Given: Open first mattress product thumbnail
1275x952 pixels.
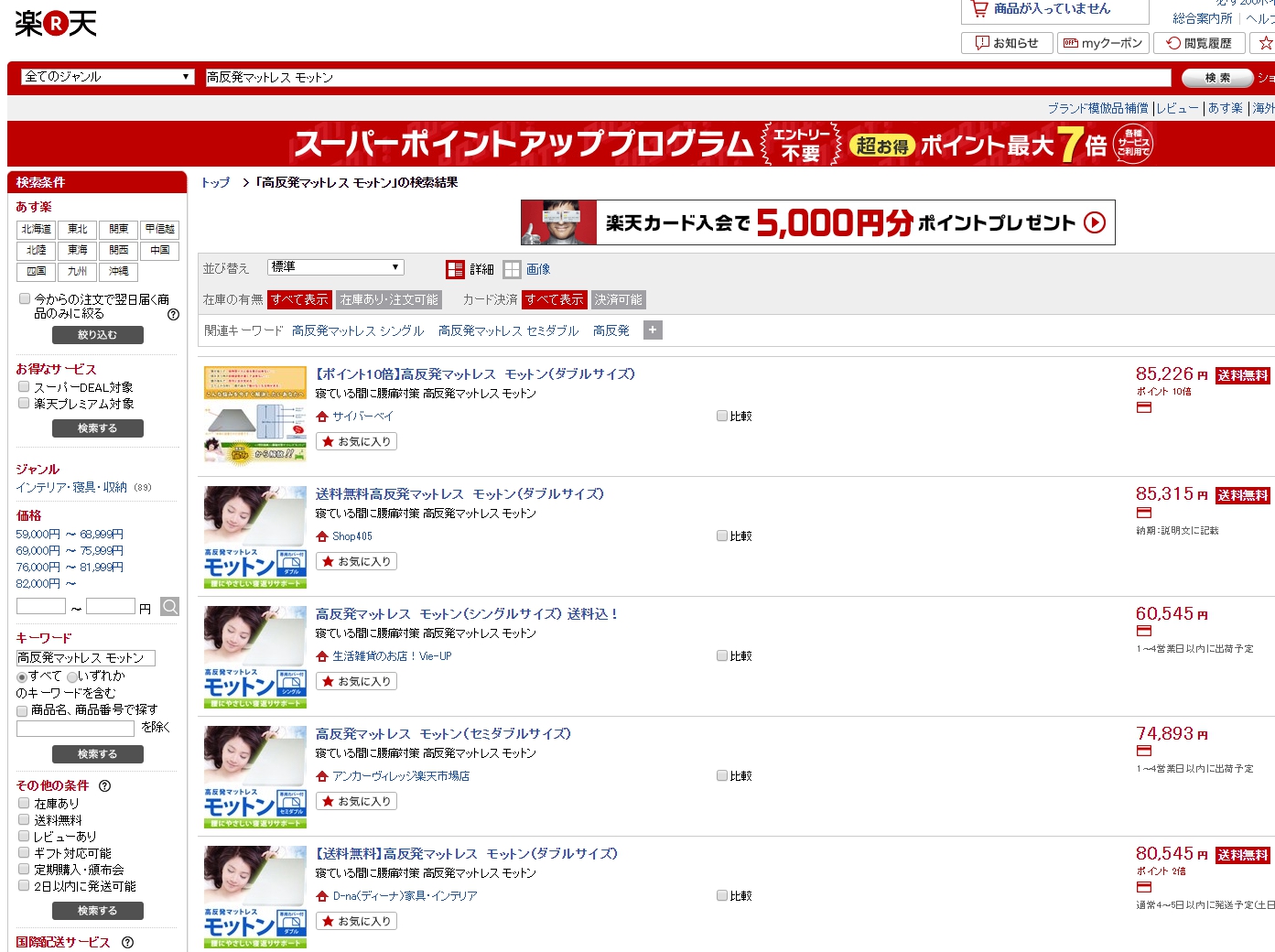Looking at the screenshot, I should pyautogui.click(x=255, y=416).
